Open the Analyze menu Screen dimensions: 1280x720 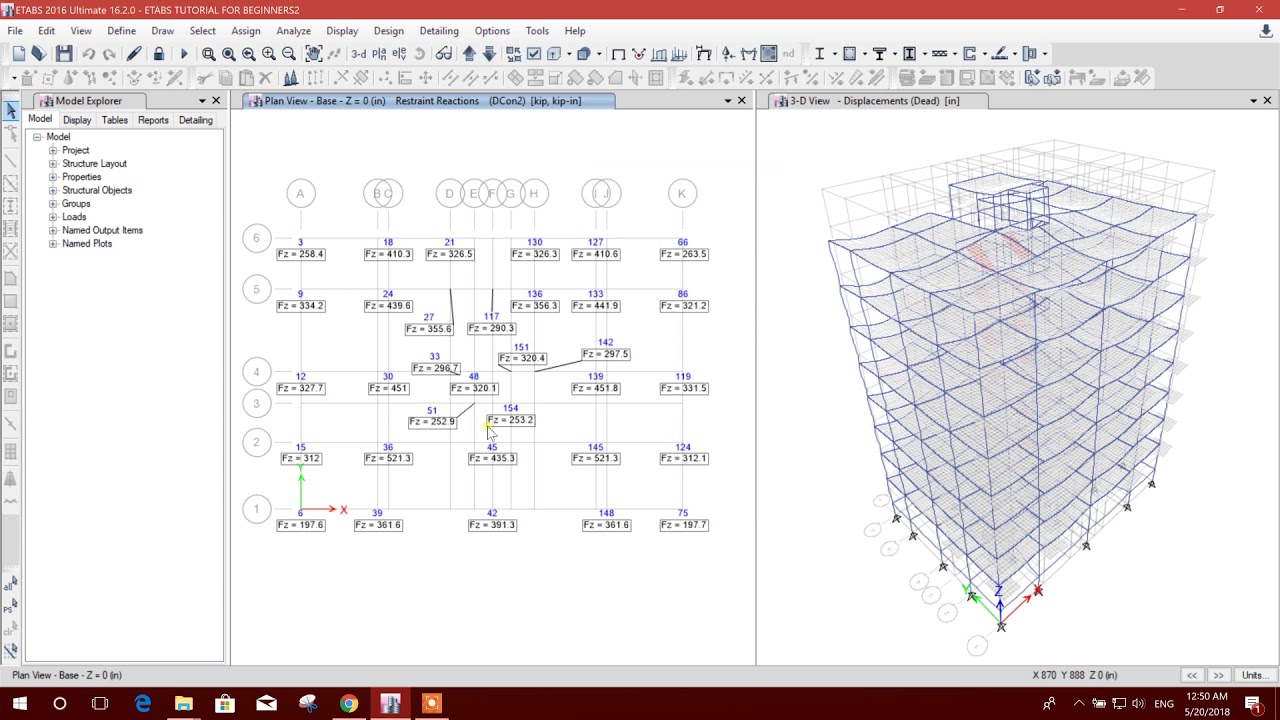(x=293, y=31)
